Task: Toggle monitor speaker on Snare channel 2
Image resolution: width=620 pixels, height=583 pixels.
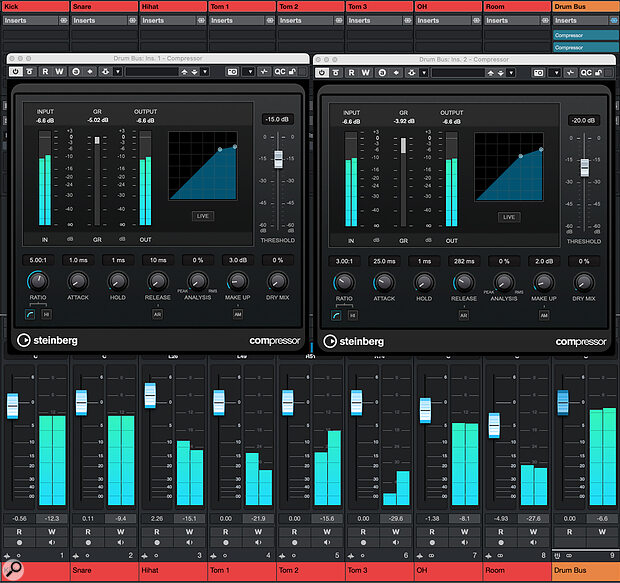Action: [x=121, y=542]
